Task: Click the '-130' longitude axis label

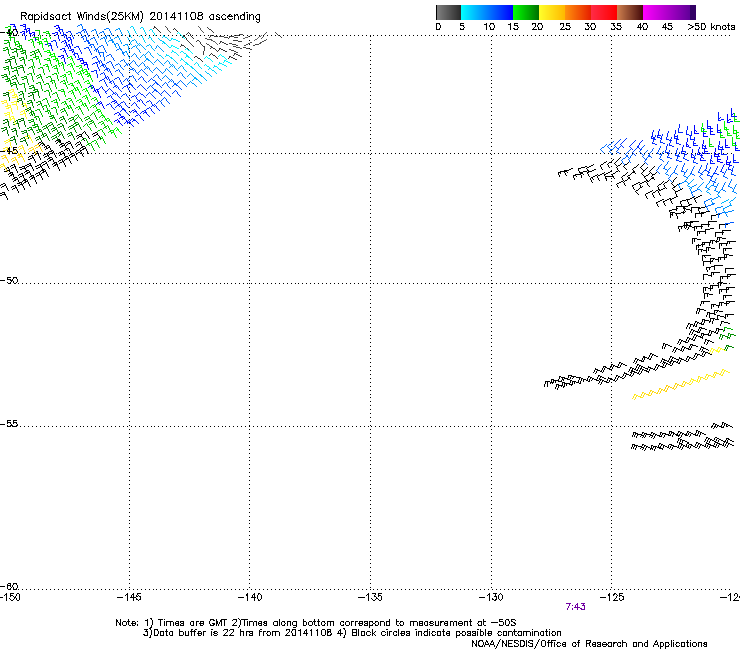Action: click(x=491, y=597)
